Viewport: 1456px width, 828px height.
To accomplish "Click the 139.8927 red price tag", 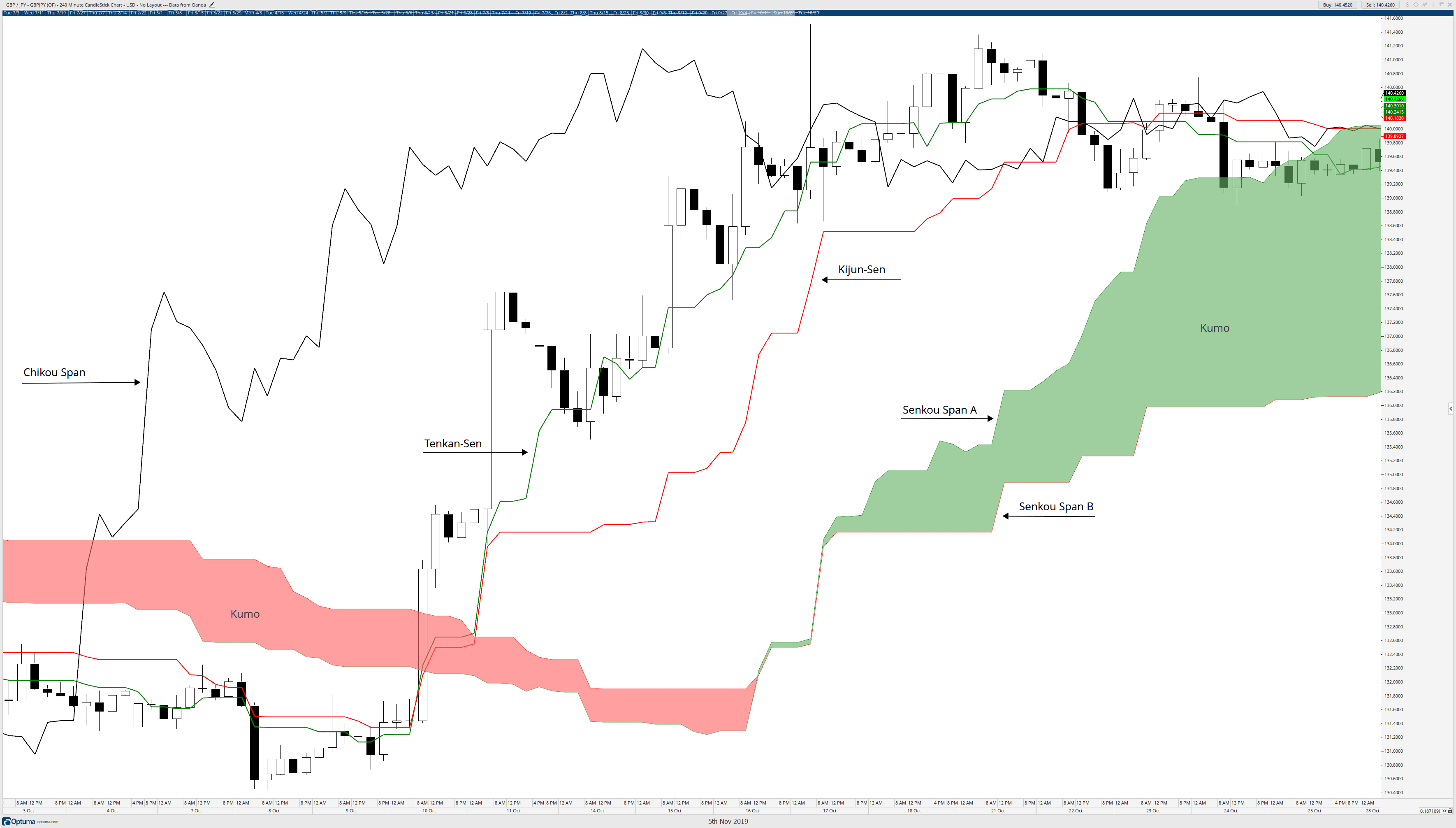I will [x=1394, y=137].
